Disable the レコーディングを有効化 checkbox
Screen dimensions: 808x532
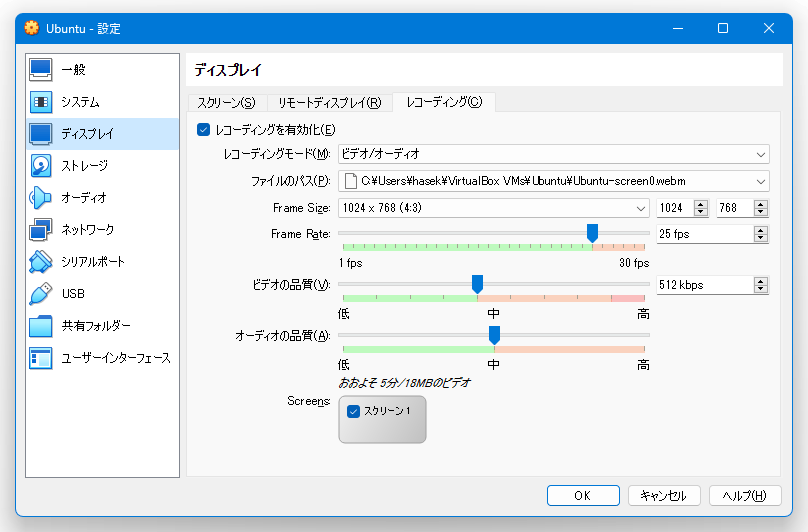pyautogui.click(x=204, y=129)
